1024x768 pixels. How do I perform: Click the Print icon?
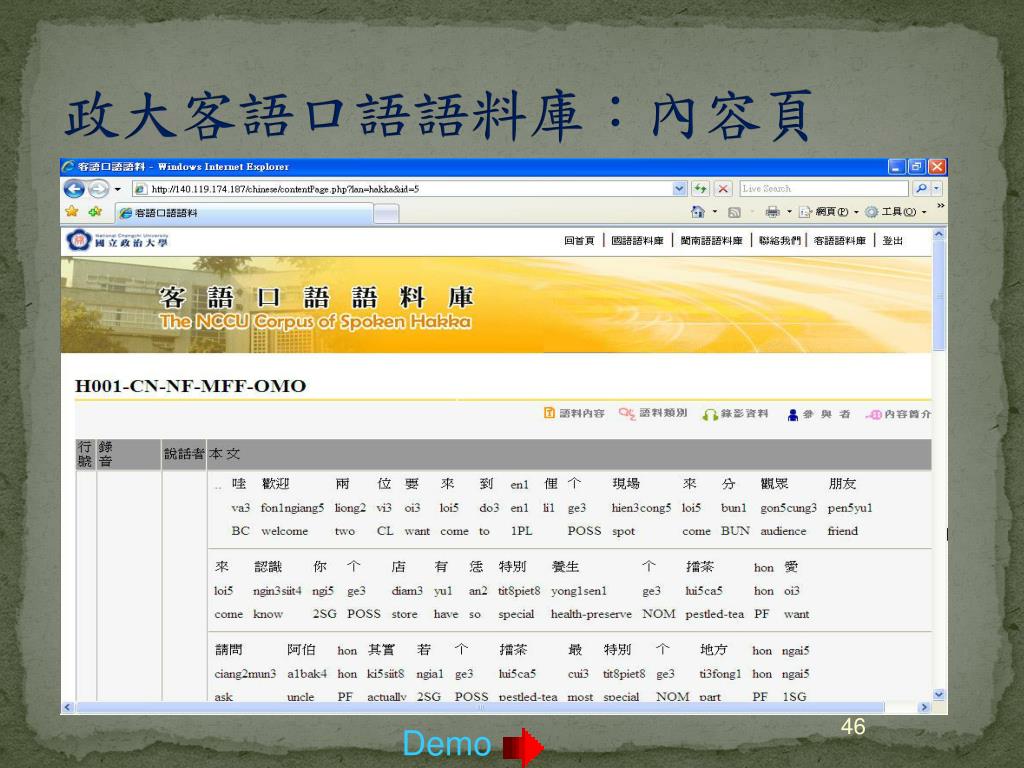point(773,212)
